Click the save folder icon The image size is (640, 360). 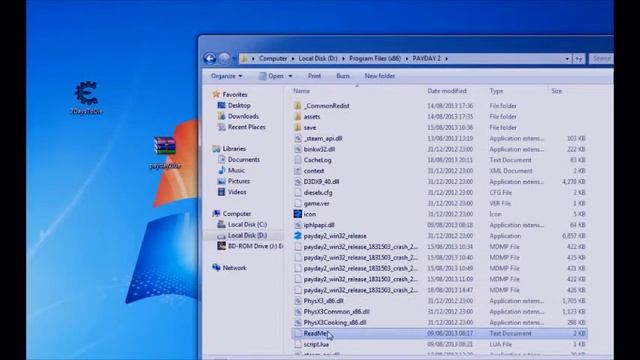298,127
